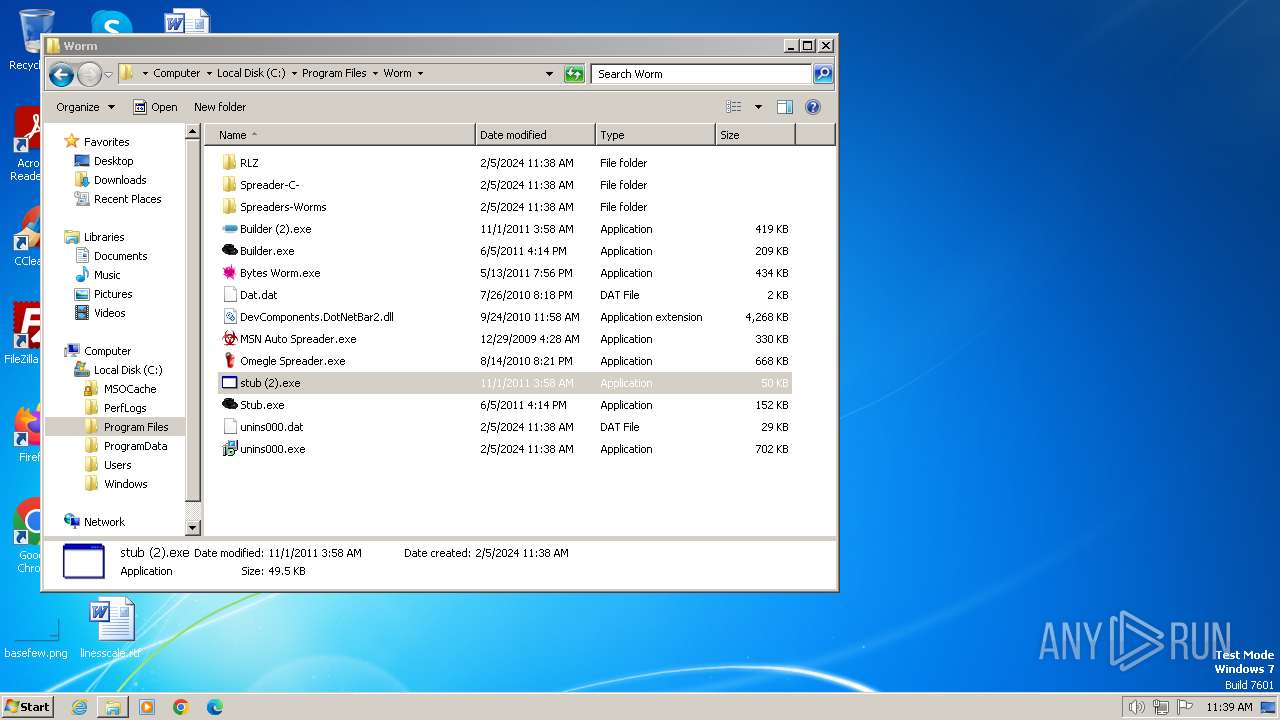This screenshot has width=1280, height=720.
Task: Click the New folder button
Action: pyautogui.click(x=220, y=107)
